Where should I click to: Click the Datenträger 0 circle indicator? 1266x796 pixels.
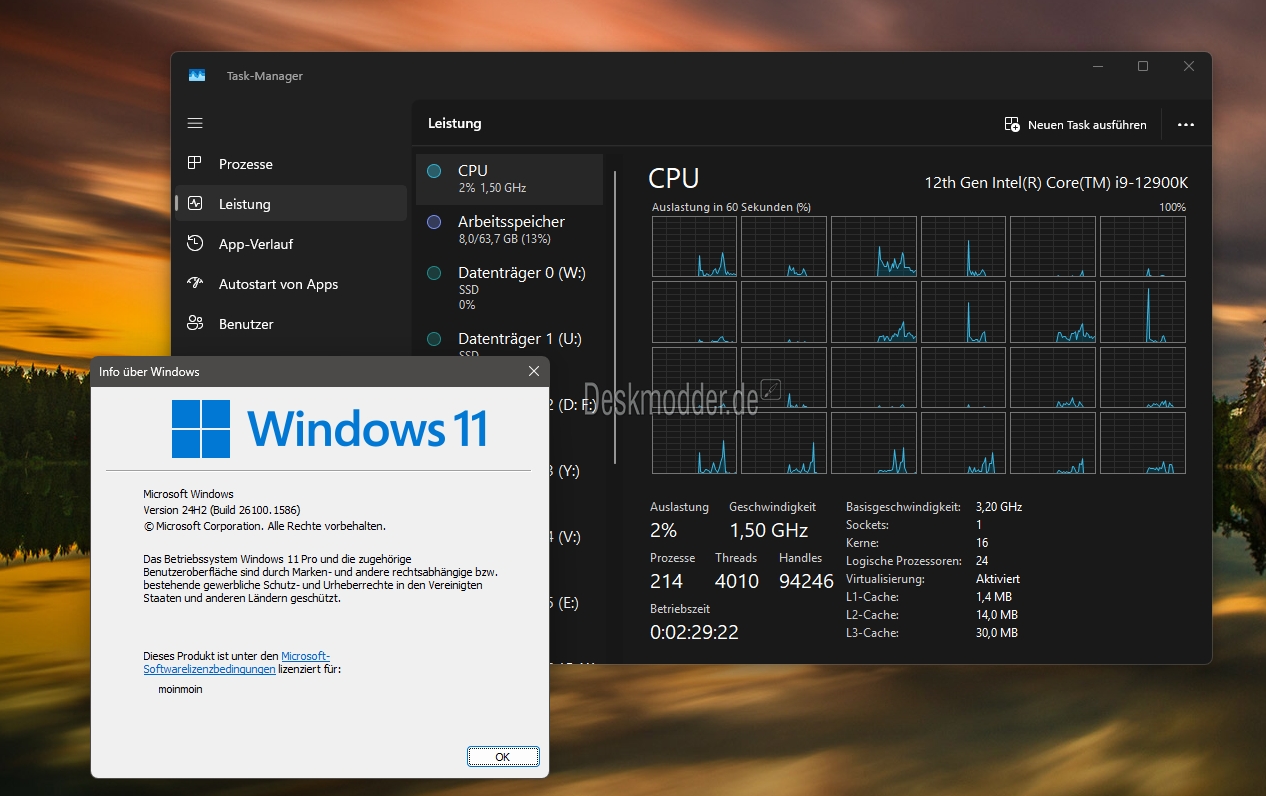coord(434,273)
